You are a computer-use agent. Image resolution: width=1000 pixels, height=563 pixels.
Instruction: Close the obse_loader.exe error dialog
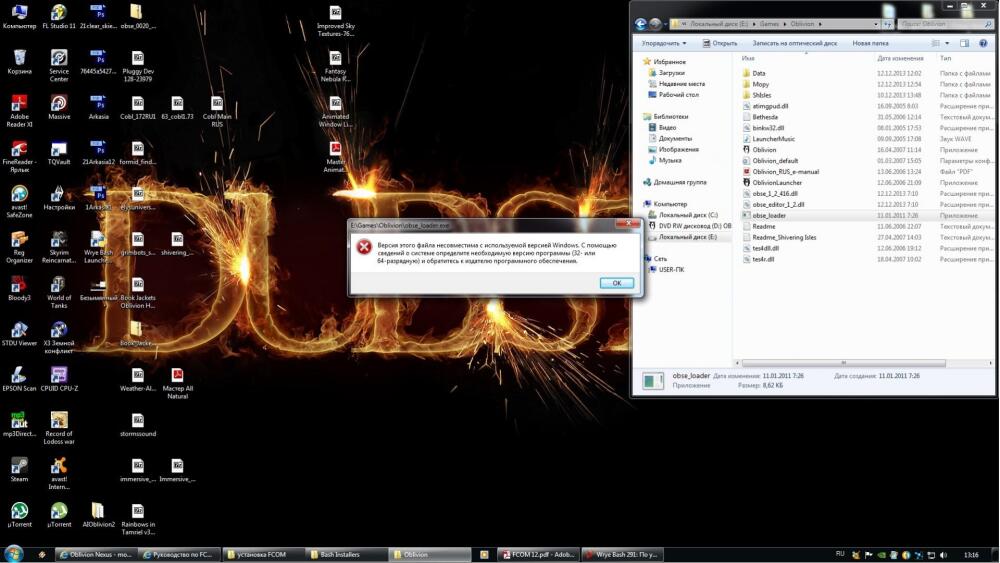coord(628,224)
